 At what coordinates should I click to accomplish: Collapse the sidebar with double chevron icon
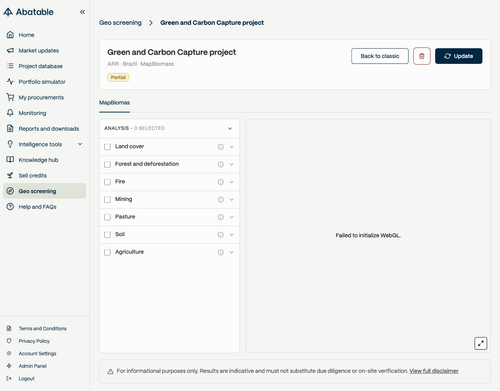point(82,12)
